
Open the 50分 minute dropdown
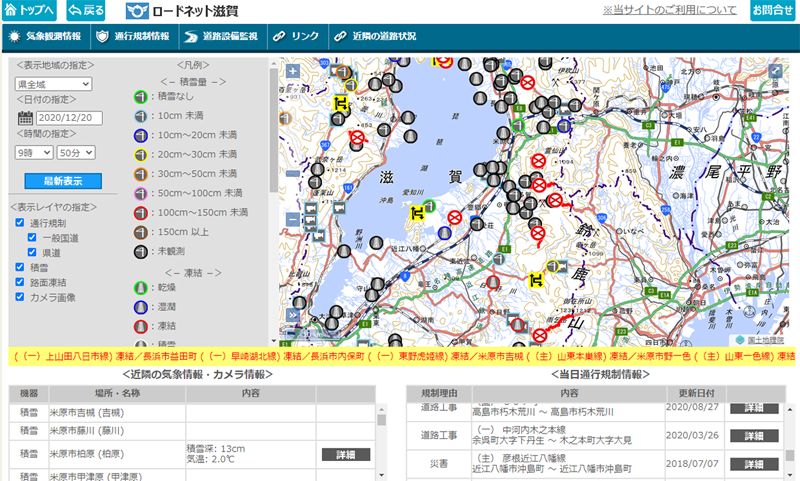tap(75, 152)
